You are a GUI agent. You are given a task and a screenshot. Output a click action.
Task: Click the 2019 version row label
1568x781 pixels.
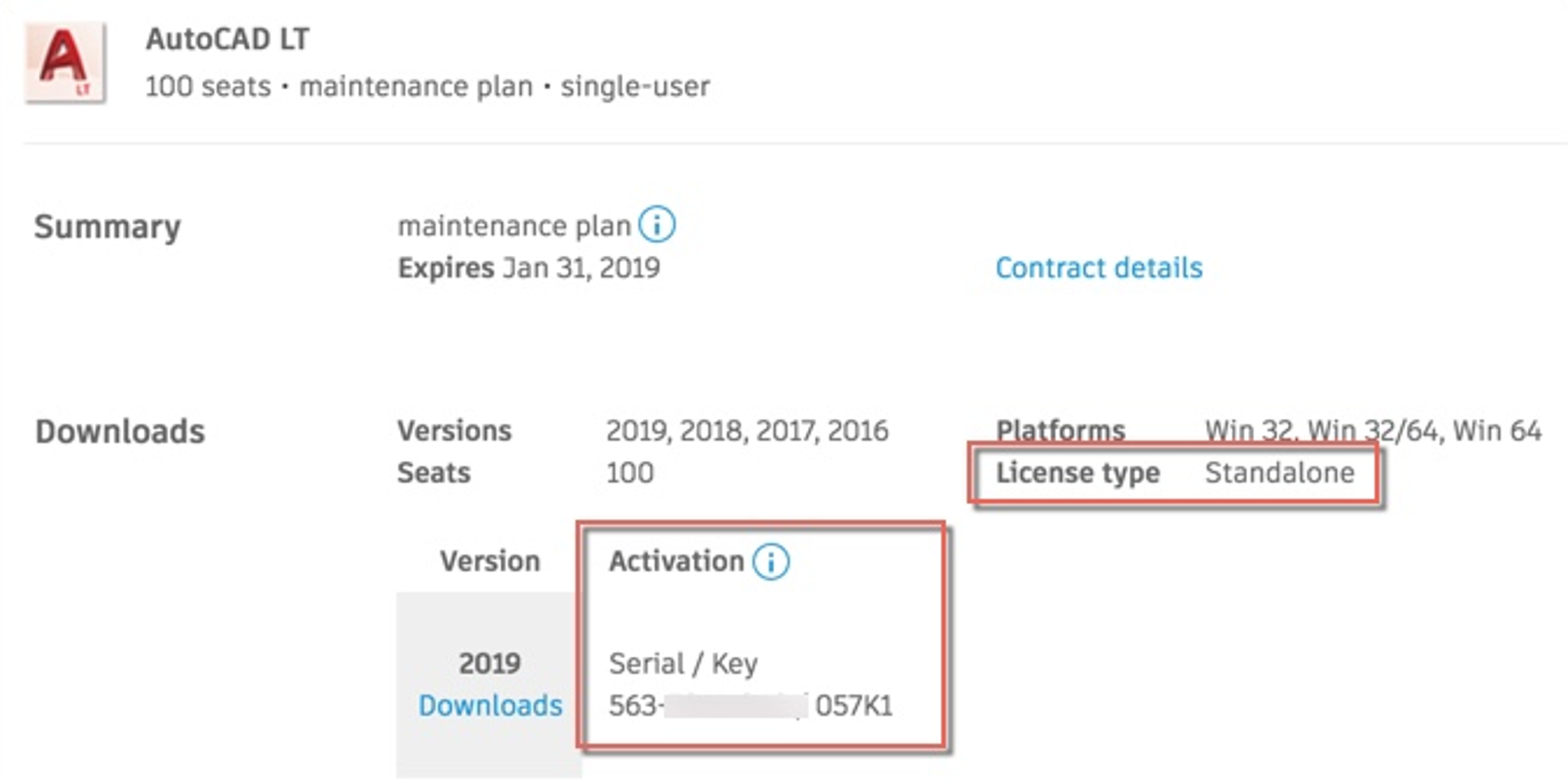[x=490, y=663]
